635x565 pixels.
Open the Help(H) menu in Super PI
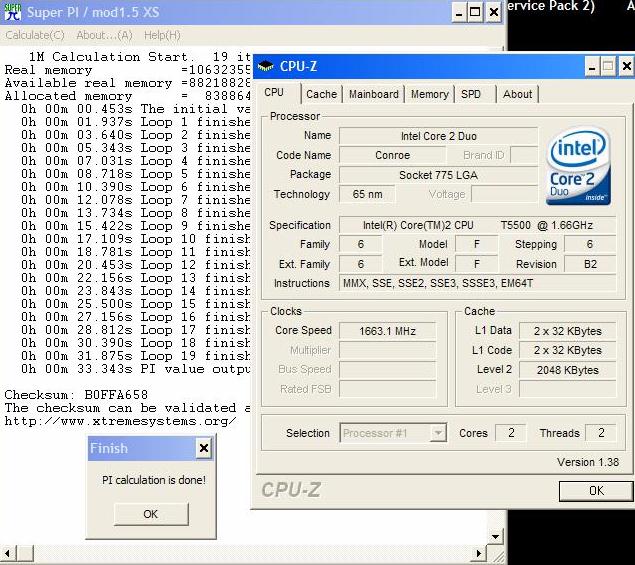coord(162,35)
